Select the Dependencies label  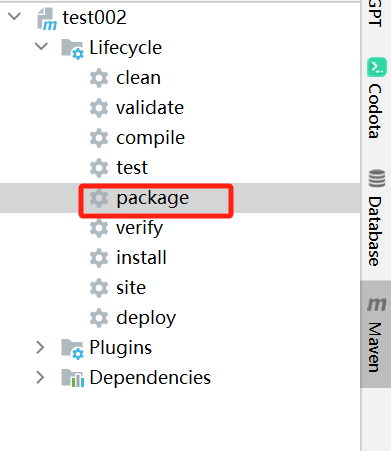tap(150, 378)
